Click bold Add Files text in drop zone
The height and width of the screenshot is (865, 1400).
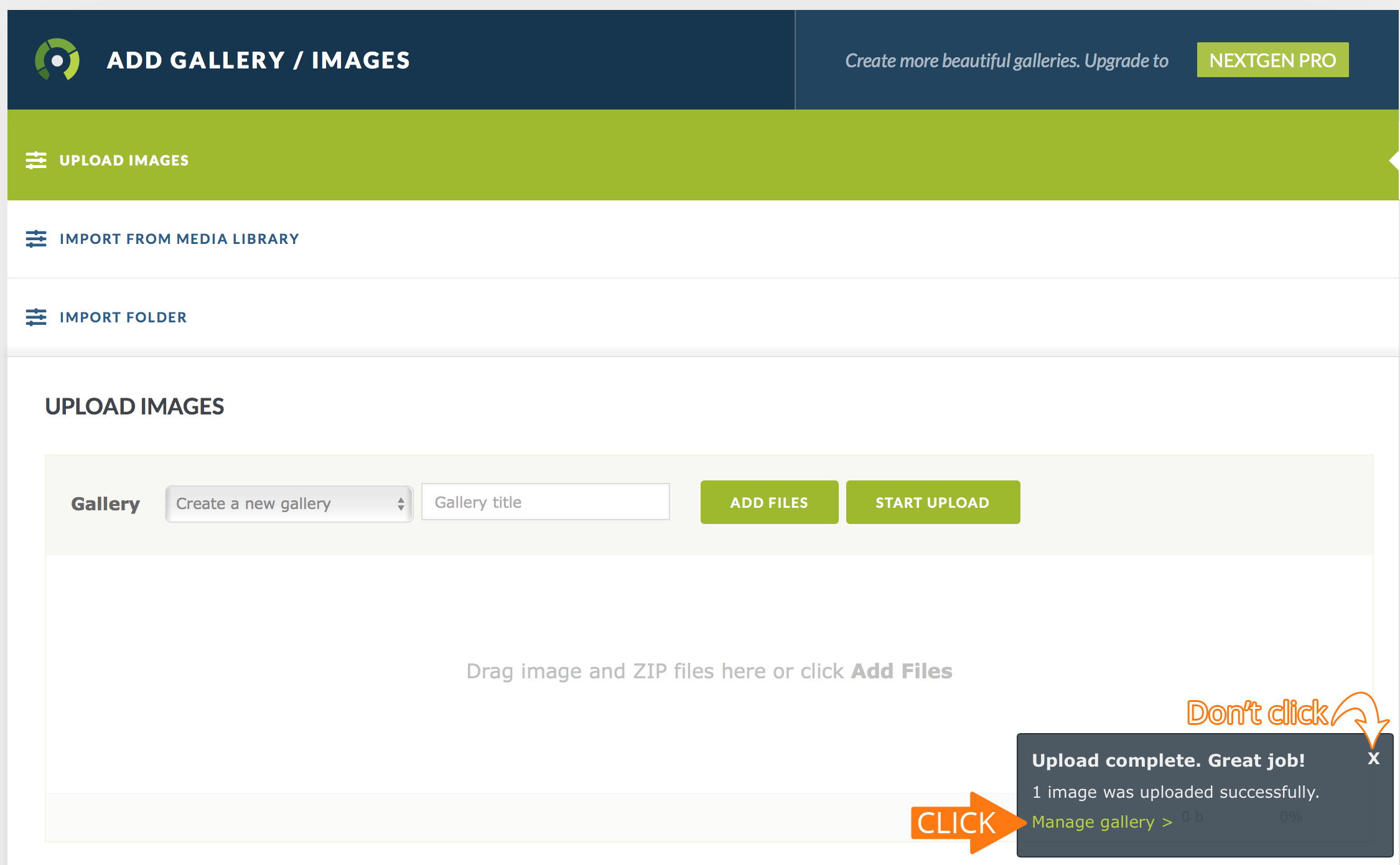click(x=902, y=671)
